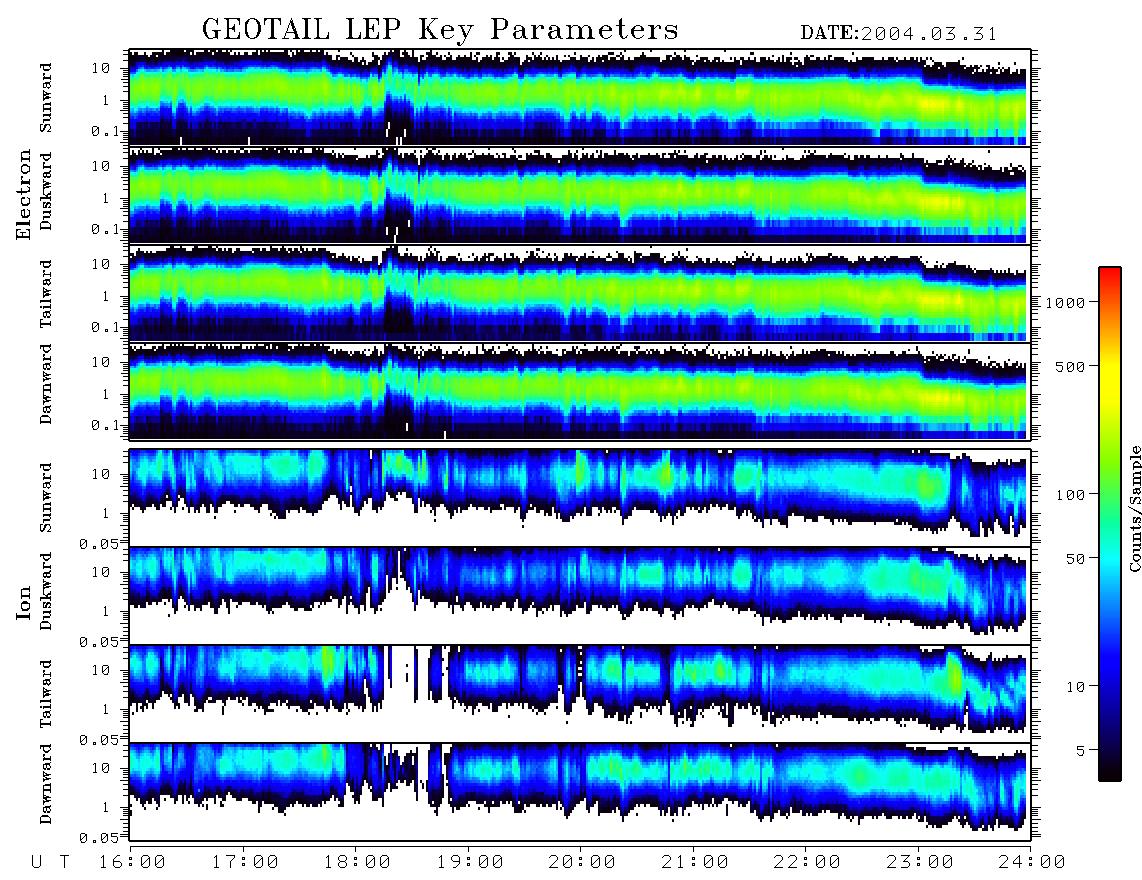Click the vertical Electron group label
Screen dimensions: 1142x880
pos(24,195)
